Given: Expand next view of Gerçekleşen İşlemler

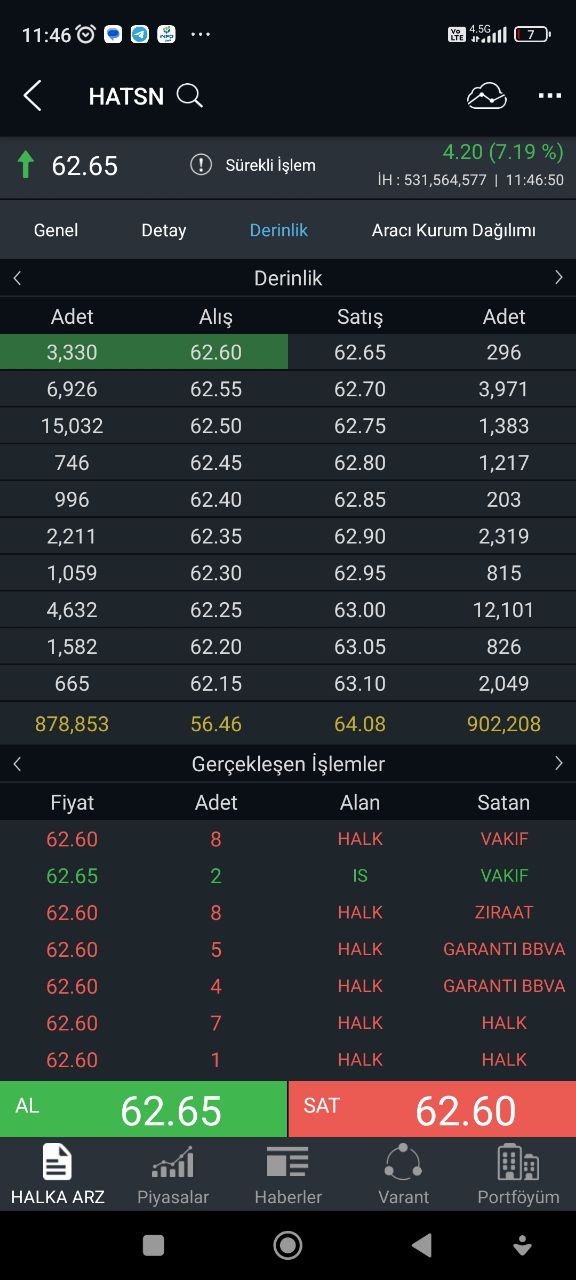Looking at the screenshot, I should pyautogui.click(x=558, y=764).
